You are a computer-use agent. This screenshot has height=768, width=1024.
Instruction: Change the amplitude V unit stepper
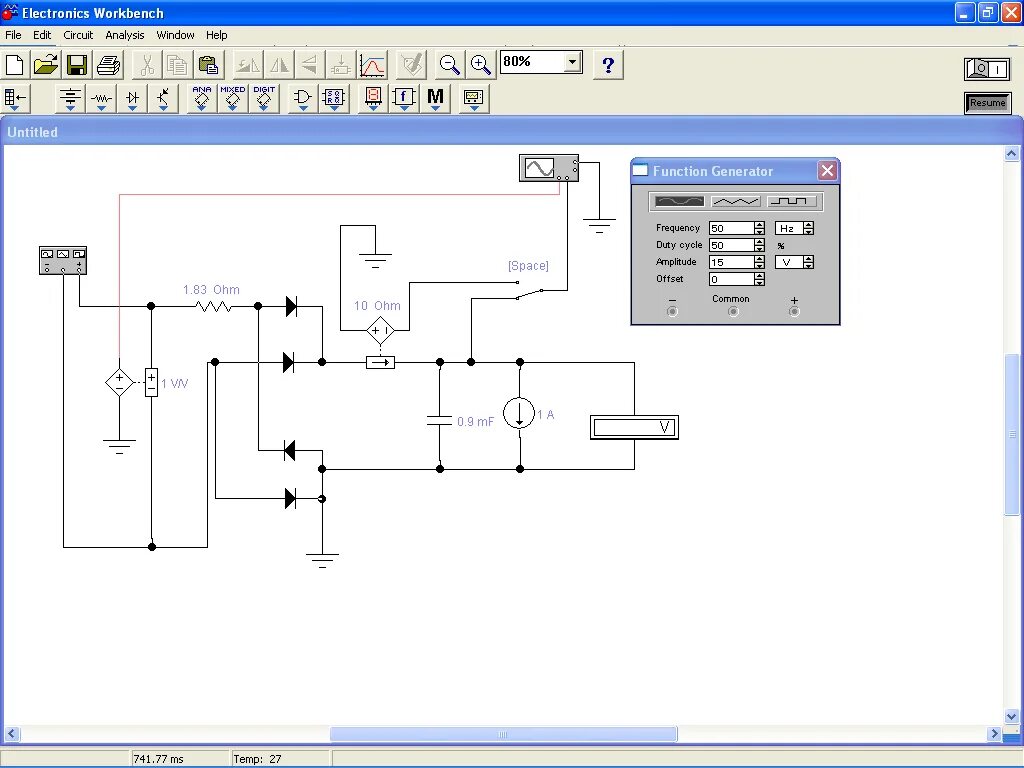click(x=808, y=262)
